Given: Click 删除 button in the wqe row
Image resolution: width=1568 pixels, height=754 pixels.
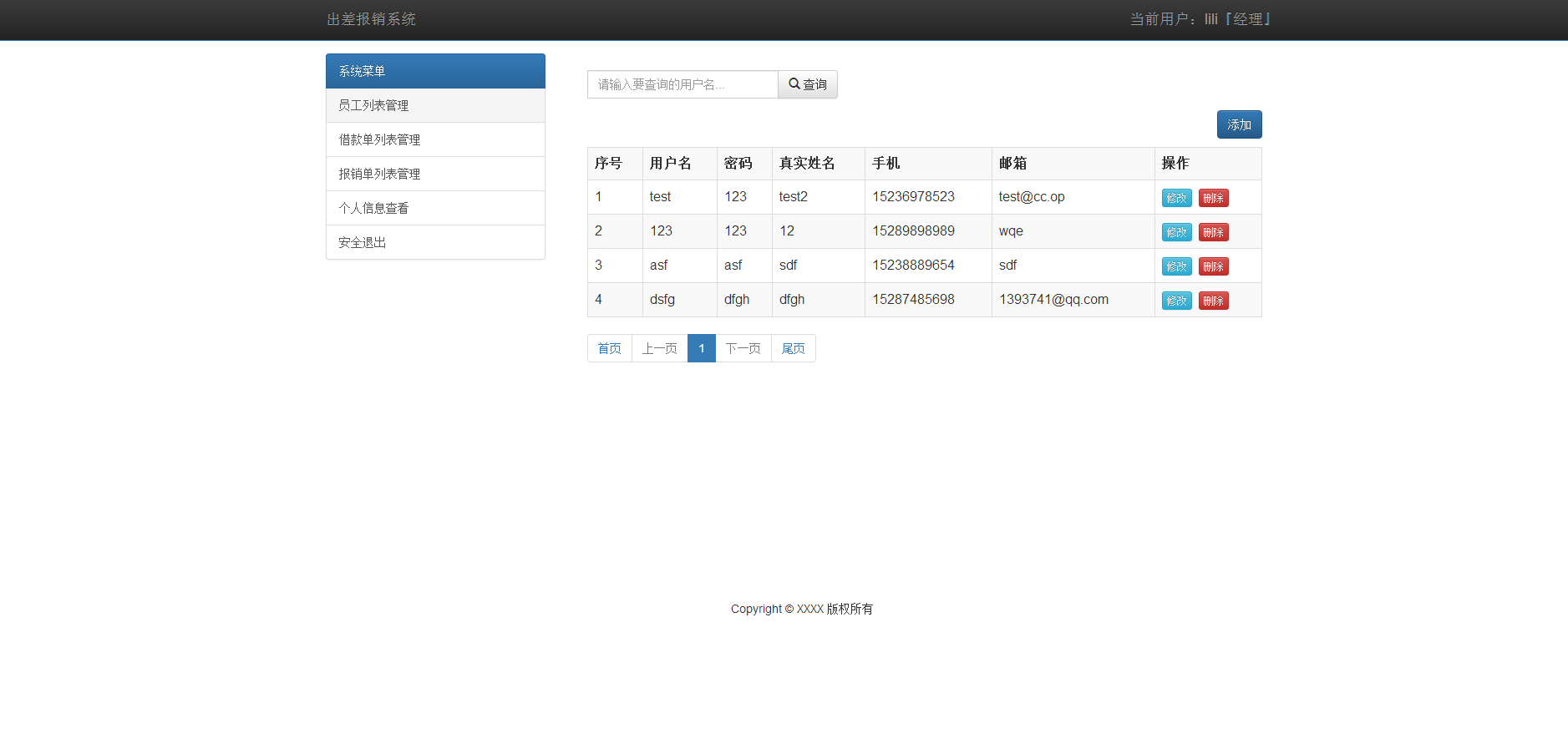Looking at the screenshot, I should pyautogui.click(x=1213, y=232).
